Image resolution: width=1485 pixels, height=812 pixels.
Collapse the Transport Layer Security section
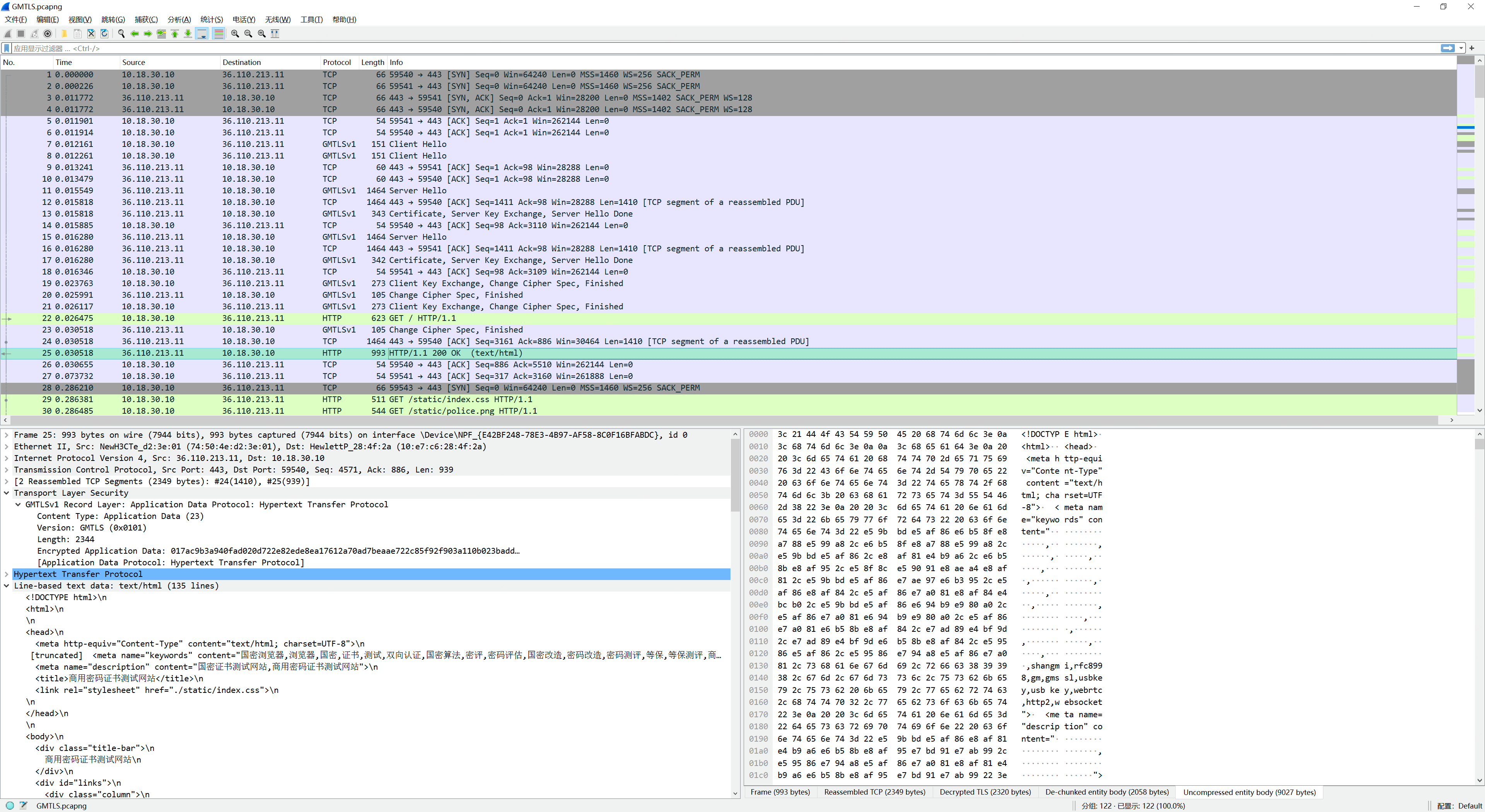pyautogui.click(x=6, y=493)
